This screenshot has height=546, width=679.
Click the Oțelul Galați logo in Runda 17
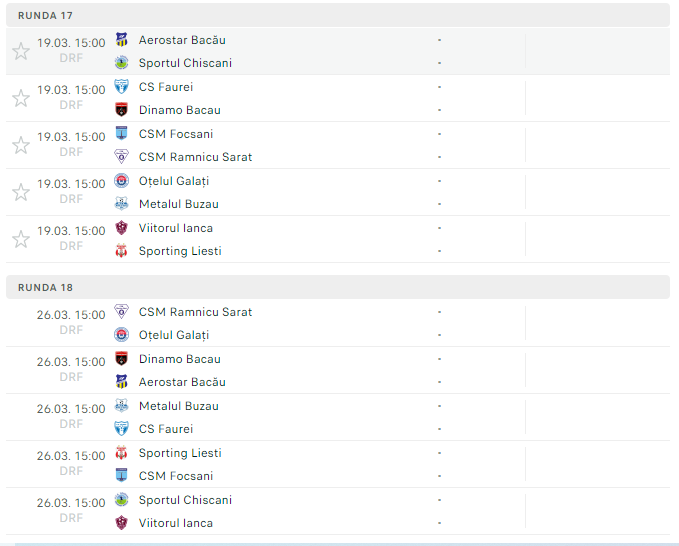point(122,181)
